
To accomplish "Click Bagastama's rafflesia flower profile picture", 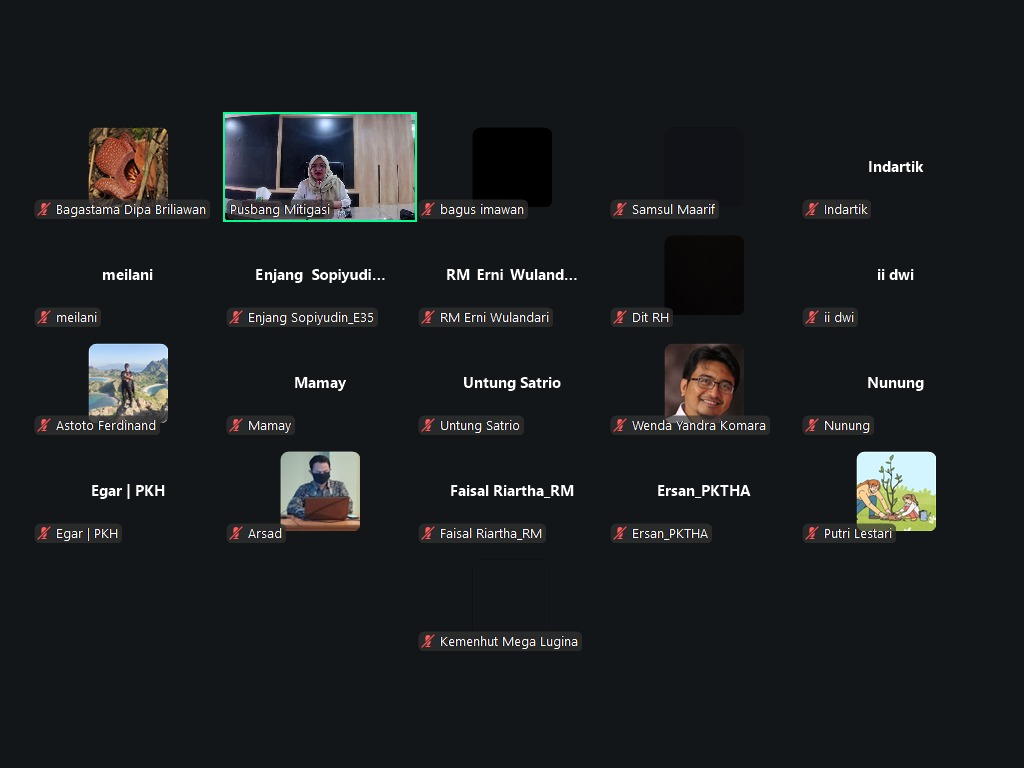I will [128, 163].
